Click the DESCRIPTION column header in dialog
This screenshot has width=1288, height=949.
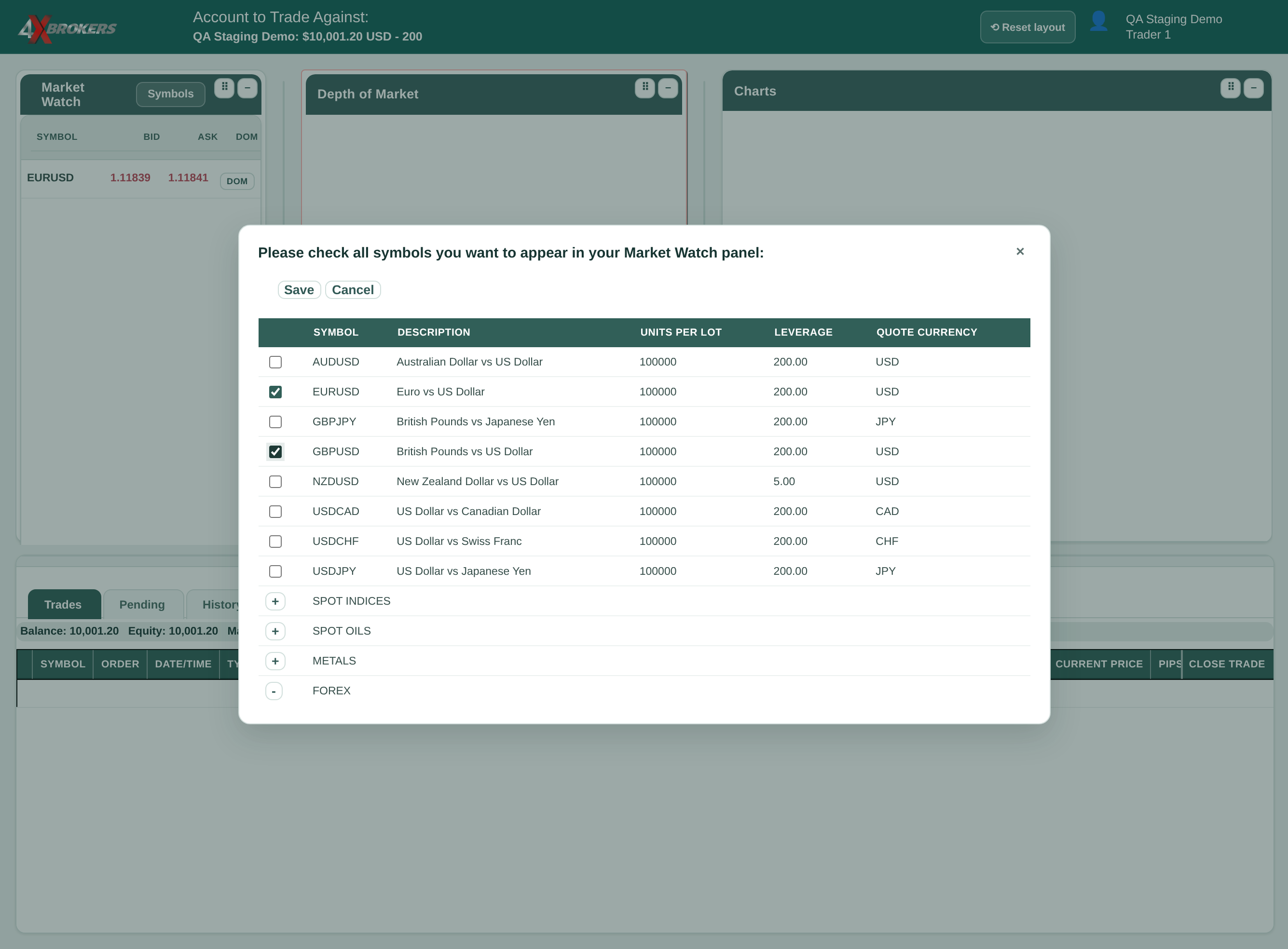434,332
